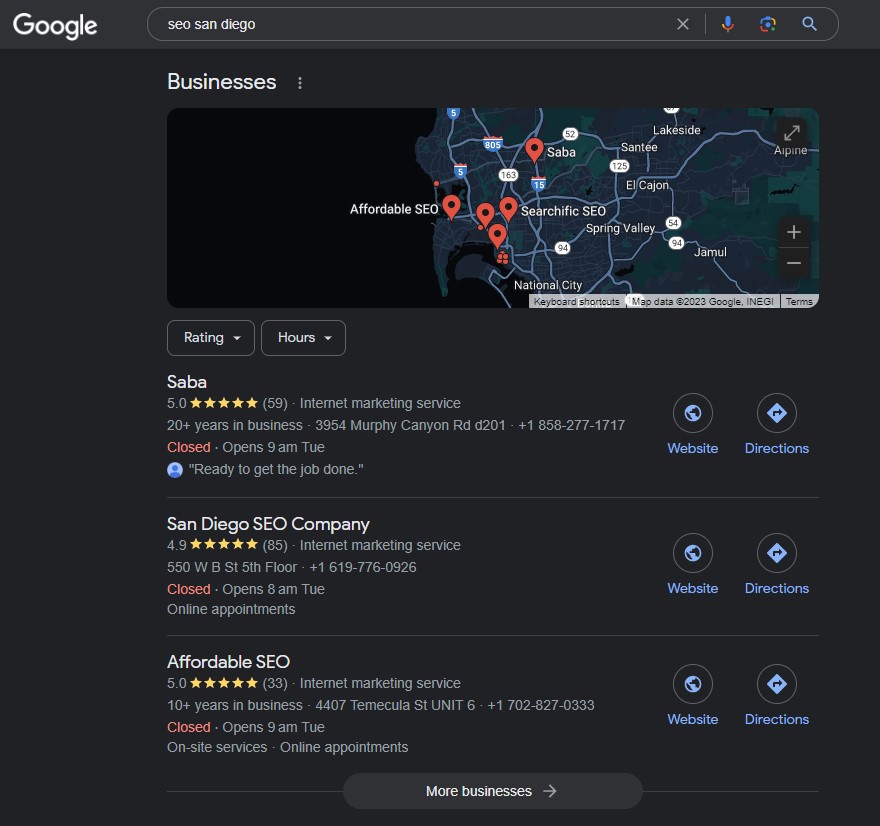Viewport: 880px width, 826px height.
Task: Expand the map to full view
Action: [x=791, y=133]
